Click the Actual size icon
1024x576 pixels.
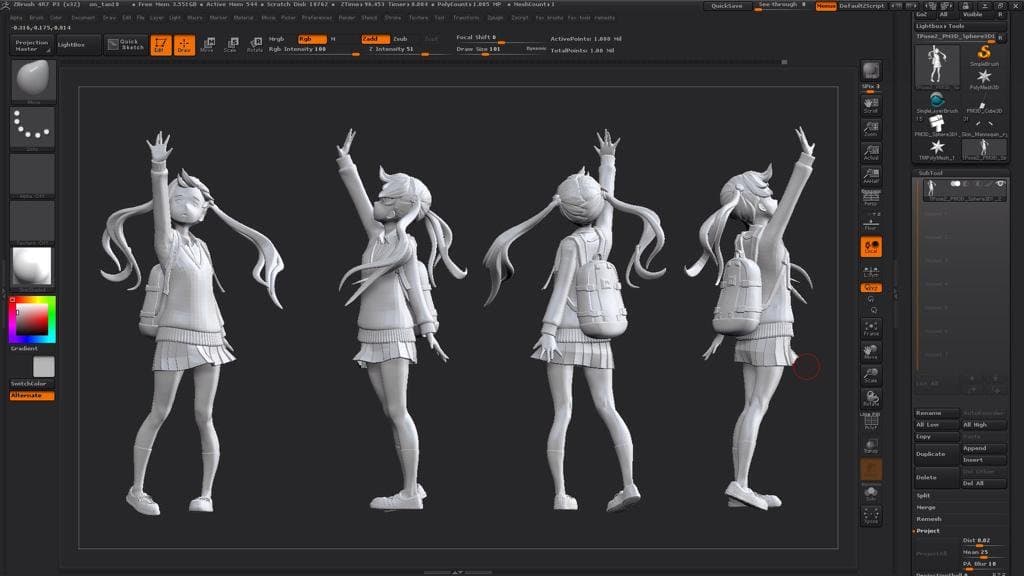tap(871, 152)
